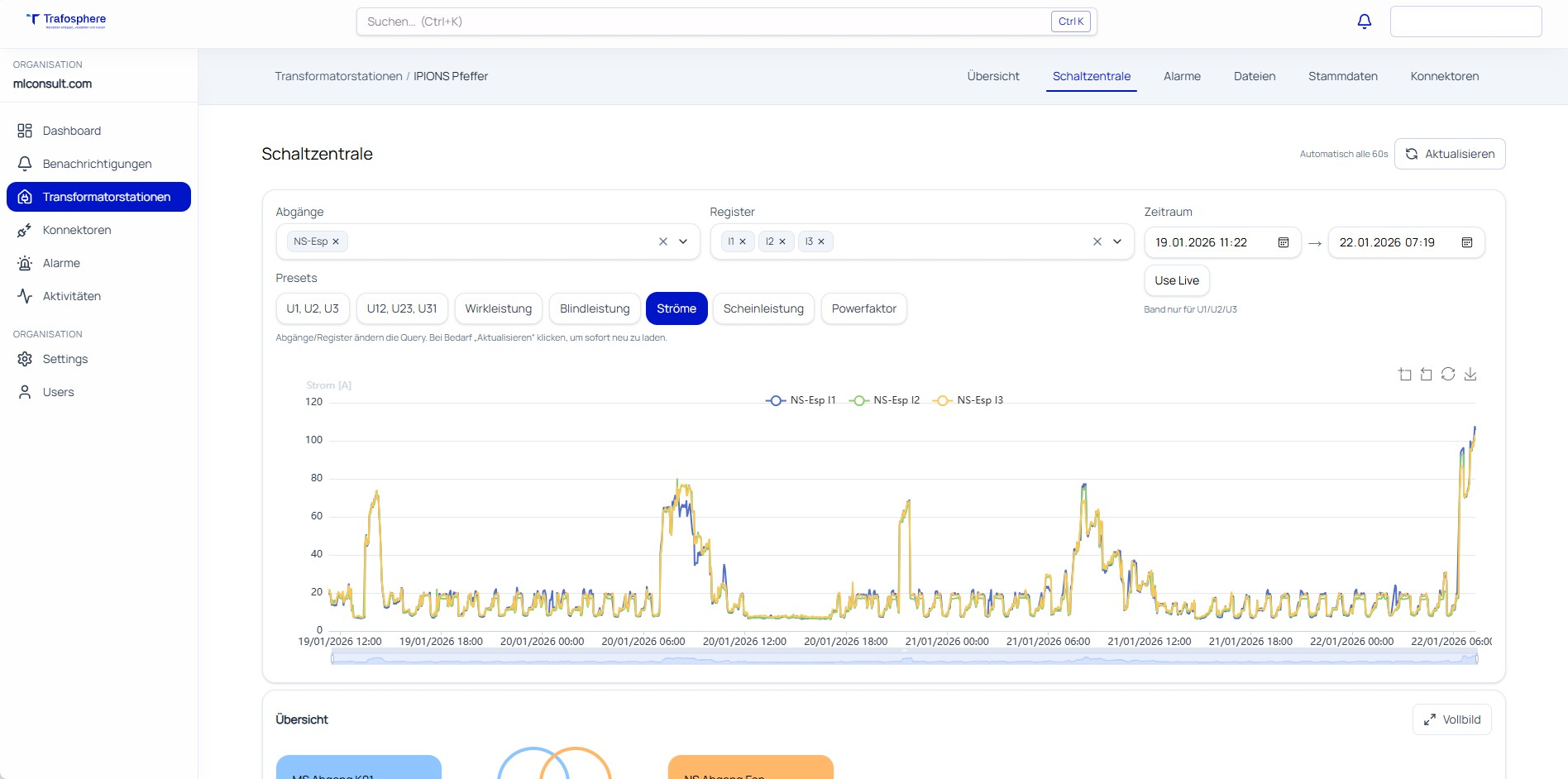
Task: Remove I2 tag from Register
Action: coord(782,241)
